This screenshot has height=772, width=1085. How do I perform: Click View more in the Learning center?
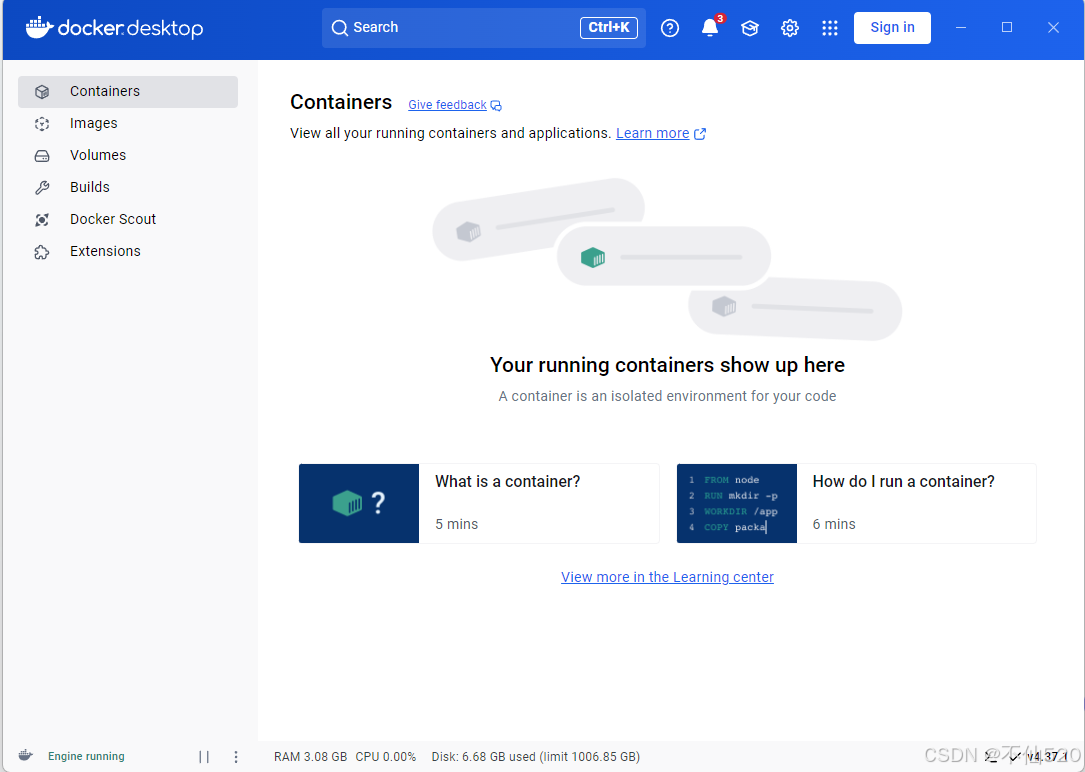point(667,577)
